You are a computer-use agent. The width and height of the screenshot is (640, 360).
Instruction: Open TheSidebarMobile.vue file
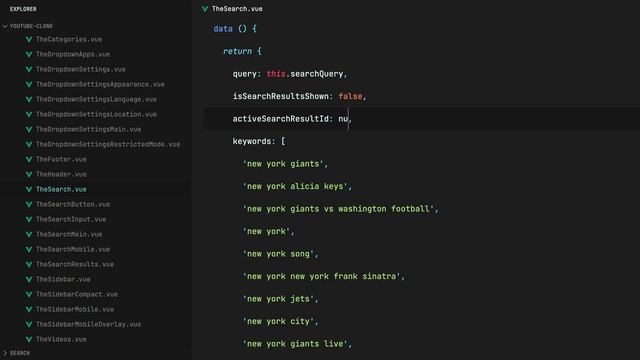click(75, 309)
